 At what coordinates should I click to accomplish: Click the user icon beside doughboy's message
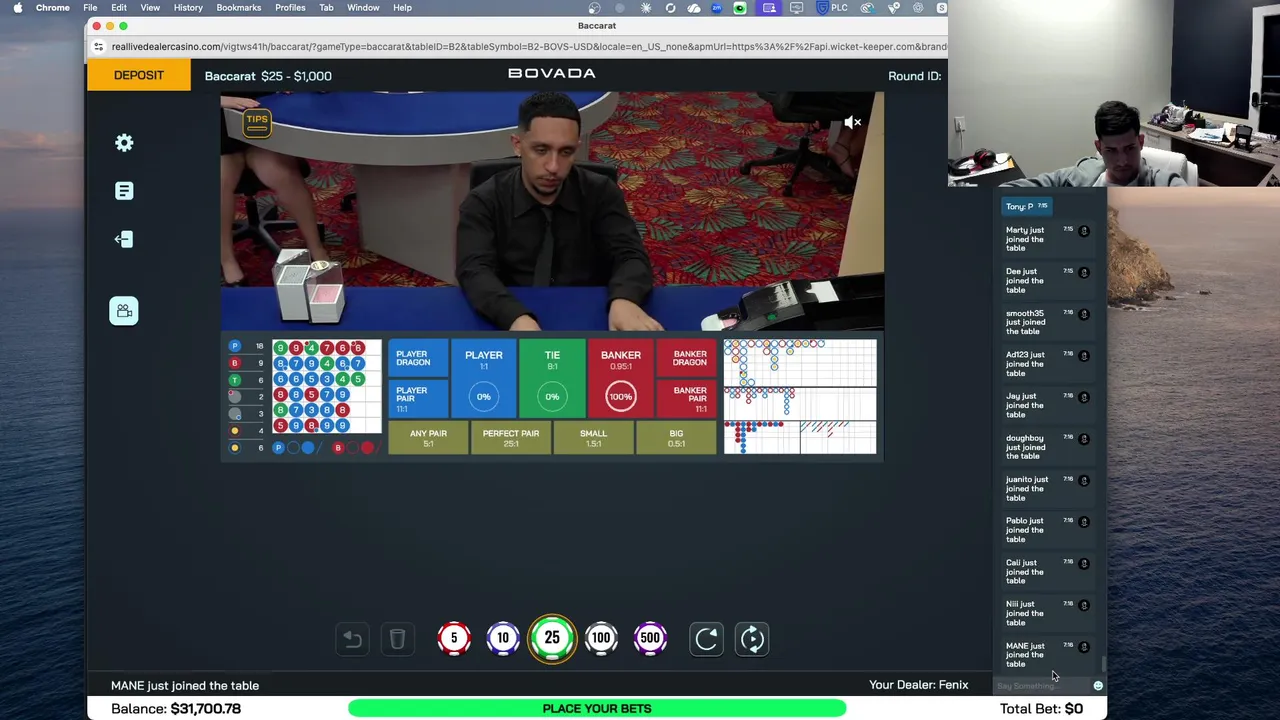click(1084, 439)
